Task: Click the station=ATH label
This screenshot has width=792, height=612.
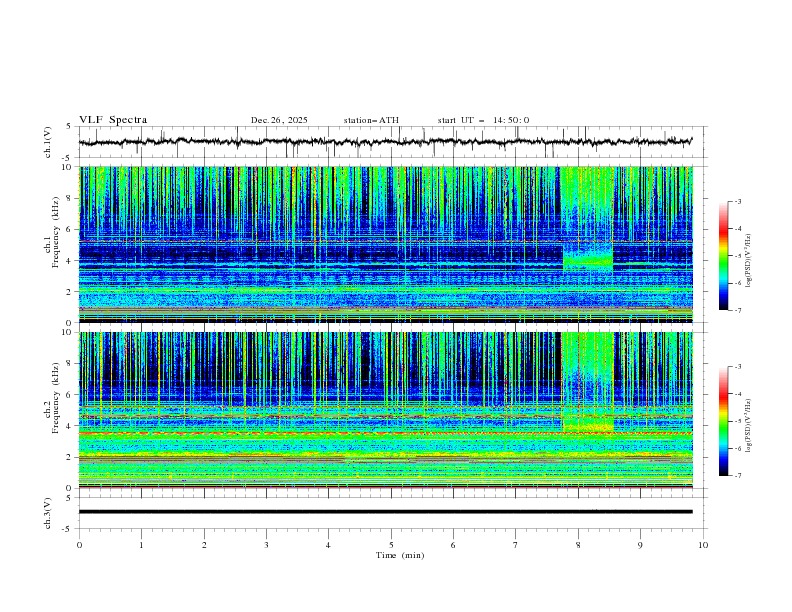Action: coord(371,120)
